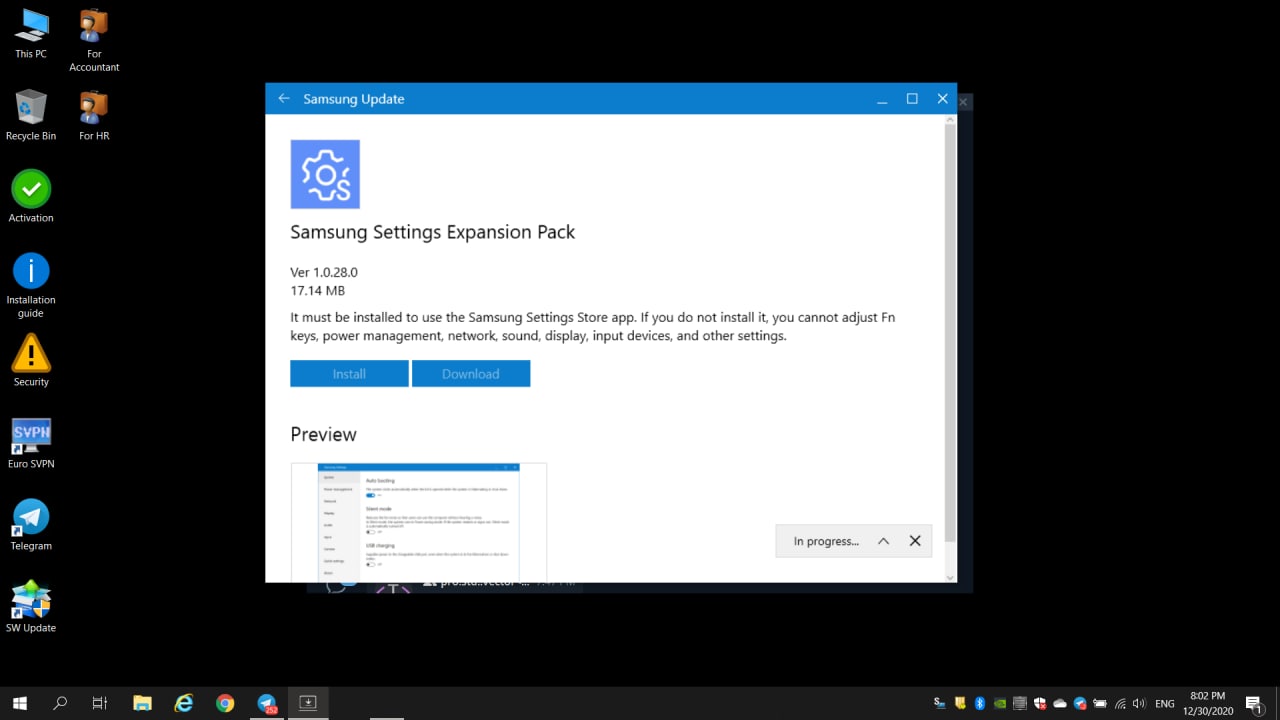Image resolution: width=1280 pixels, height=720 pixels.
Task: Click the Preview heading
Action: 323,434
